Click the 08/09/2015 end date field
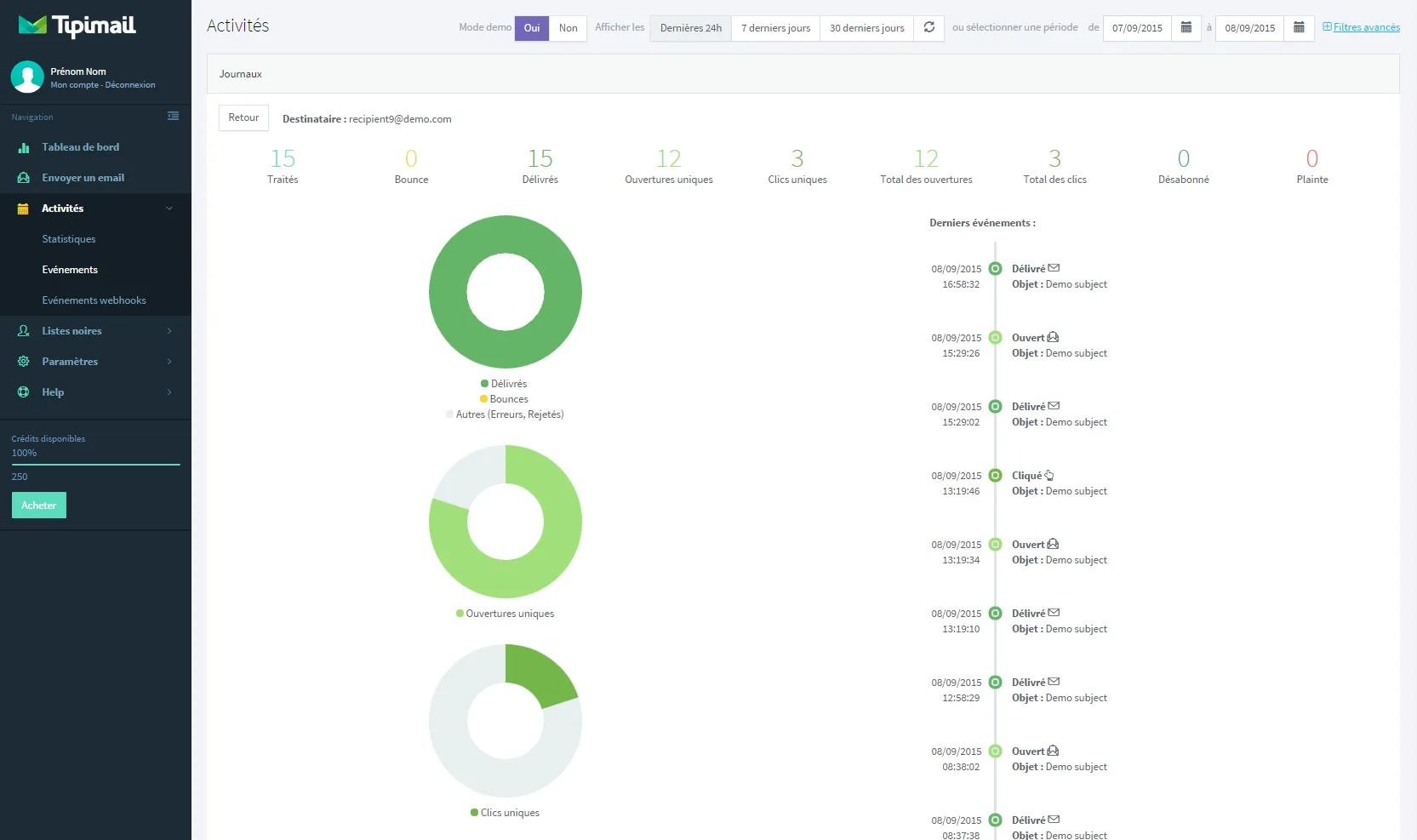The width and height of the screenshot is (1417, 840). point(1249,28)
